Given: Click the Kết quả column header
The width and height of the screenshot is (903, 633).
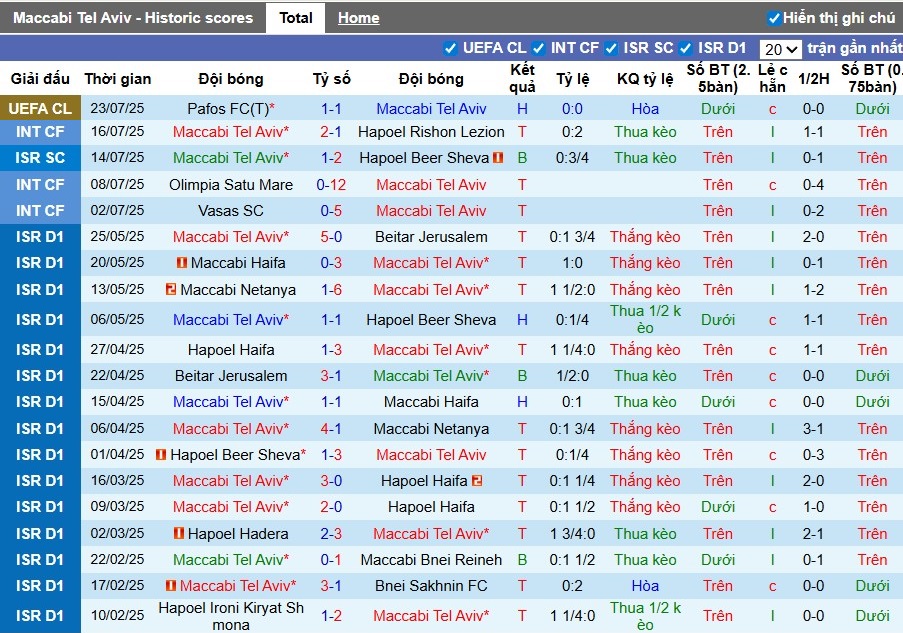Looking at the screenshot, I should pos(522,78).
